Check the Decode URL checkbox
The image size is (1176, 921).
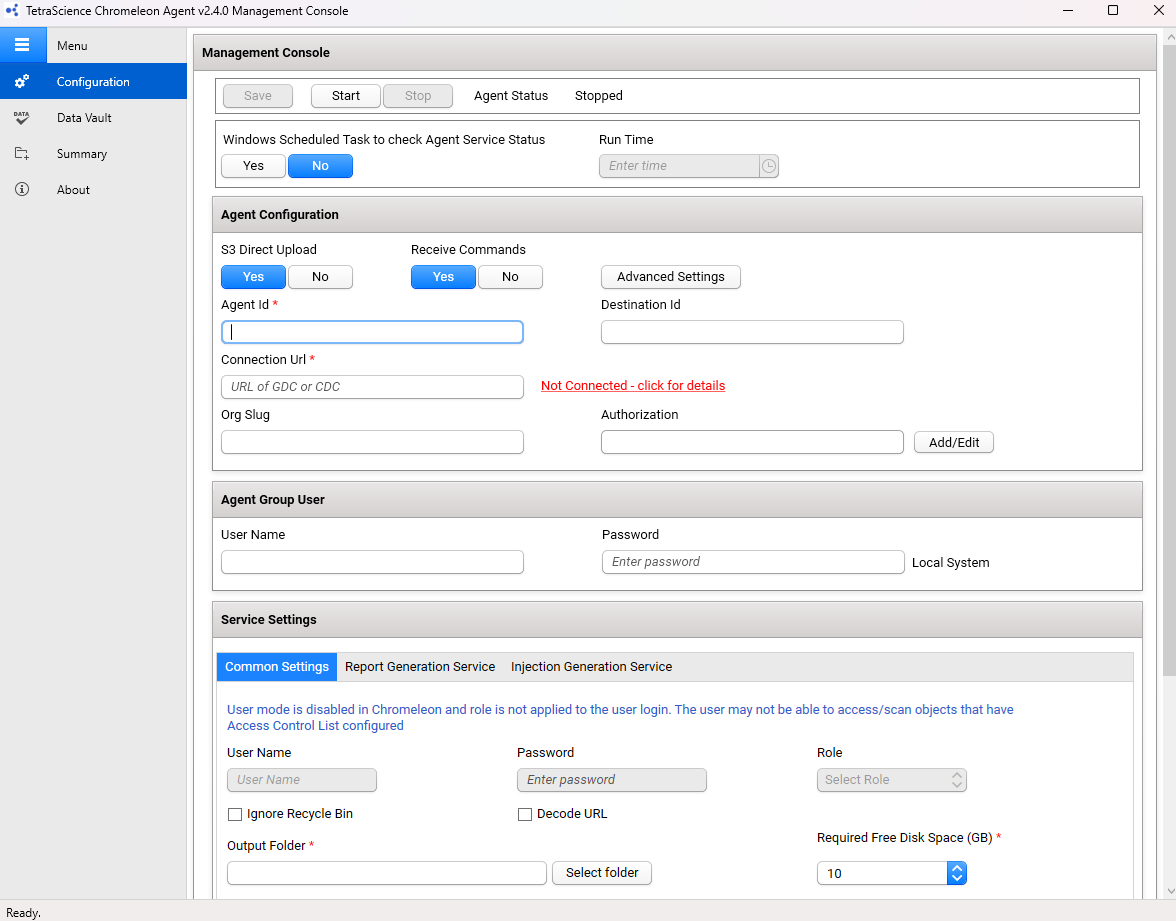pyautogui.click(x=525, y=814)
